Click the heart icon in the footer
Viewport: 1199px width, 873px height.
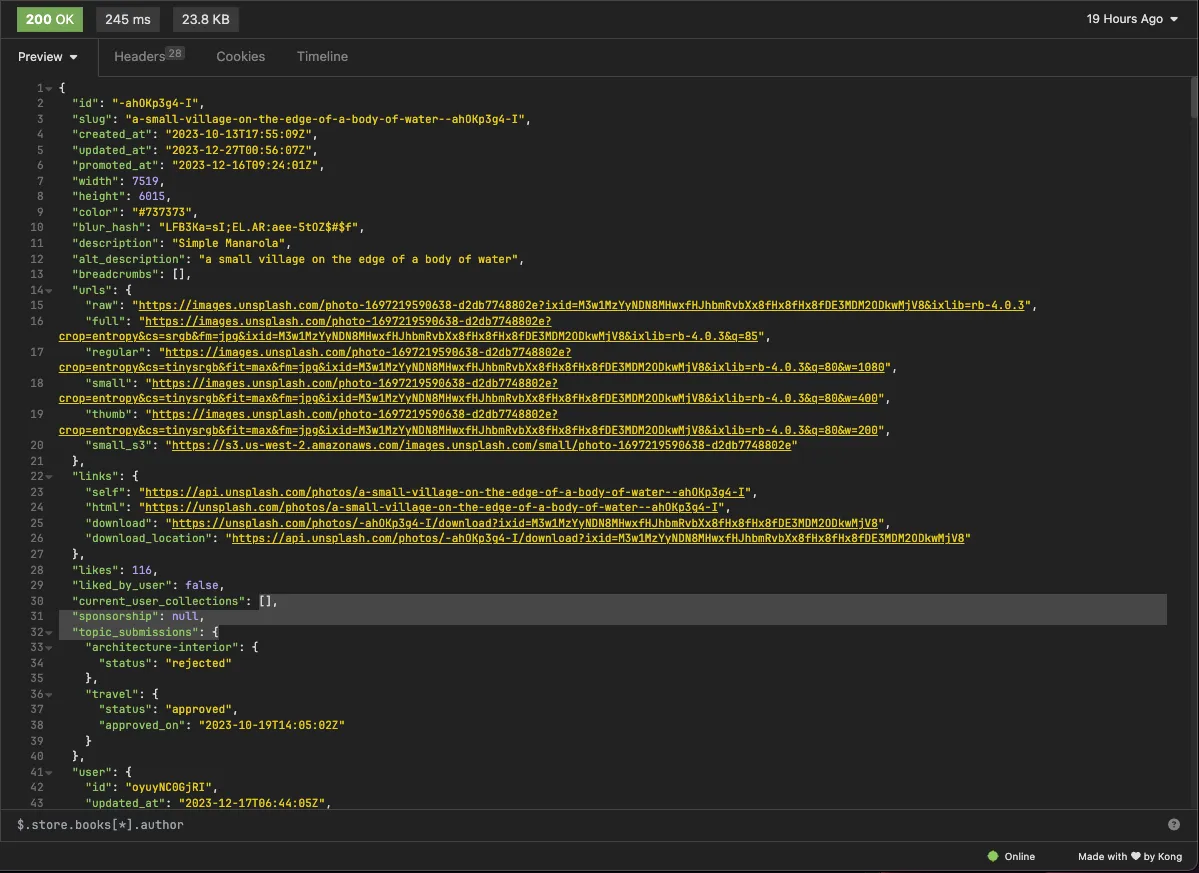tap(1136, 856)
